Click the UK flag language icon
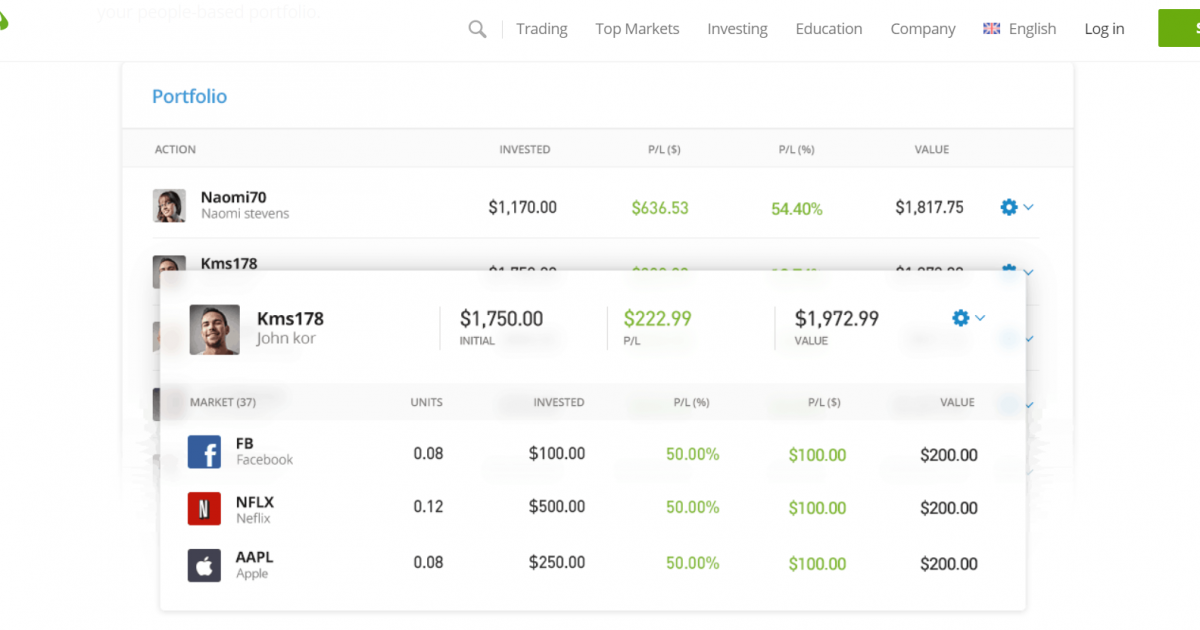The width and height of the screenshot is (1200, 630). pyautogui.click(x=992, y=29)
